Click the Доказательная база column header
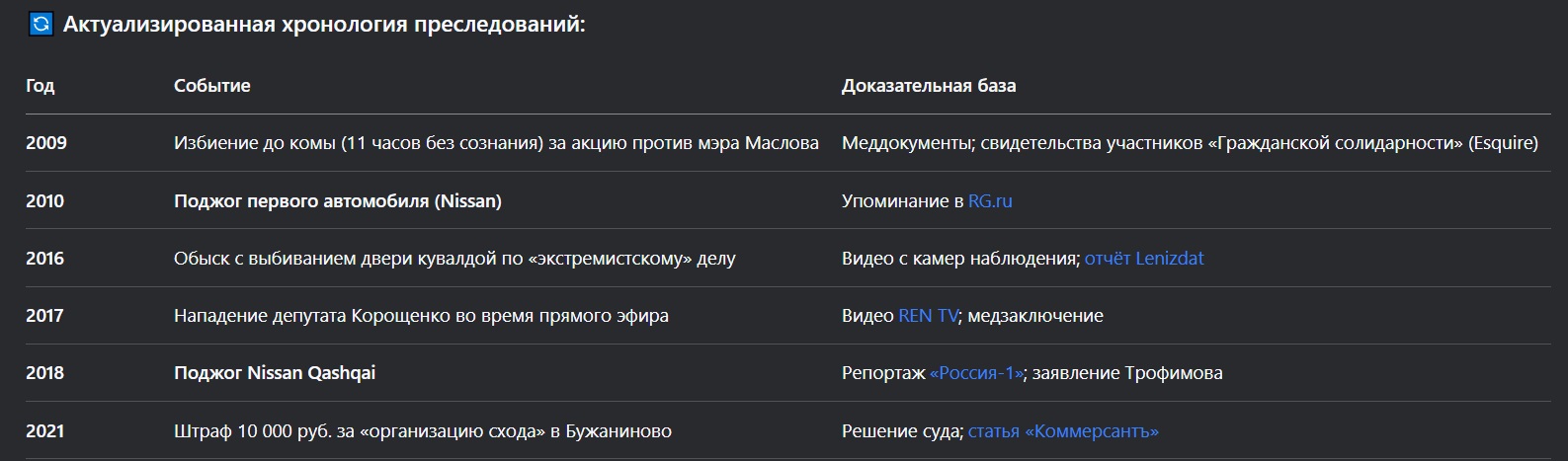 pos(928,86)
